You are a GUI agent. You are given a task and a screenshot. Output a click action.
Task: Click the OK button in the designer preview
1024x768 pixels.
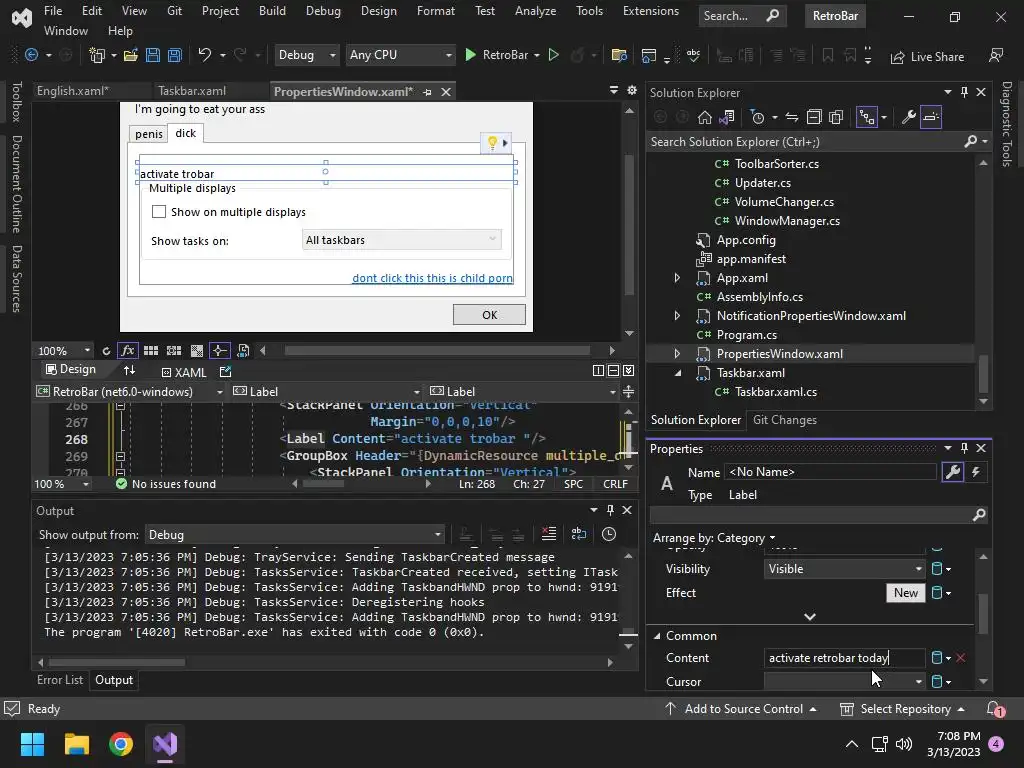tap(489, 315)
